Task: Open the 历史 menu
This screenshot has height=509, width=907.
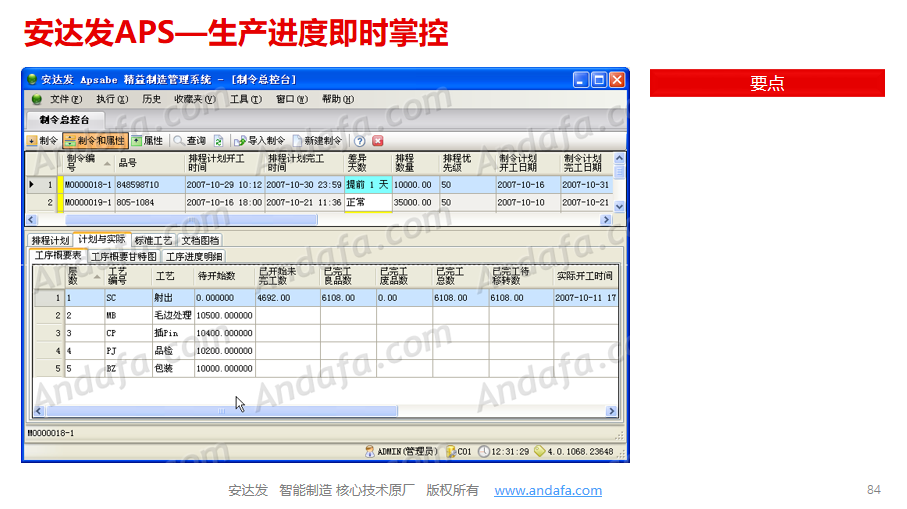Action: [x=152, y=99]
